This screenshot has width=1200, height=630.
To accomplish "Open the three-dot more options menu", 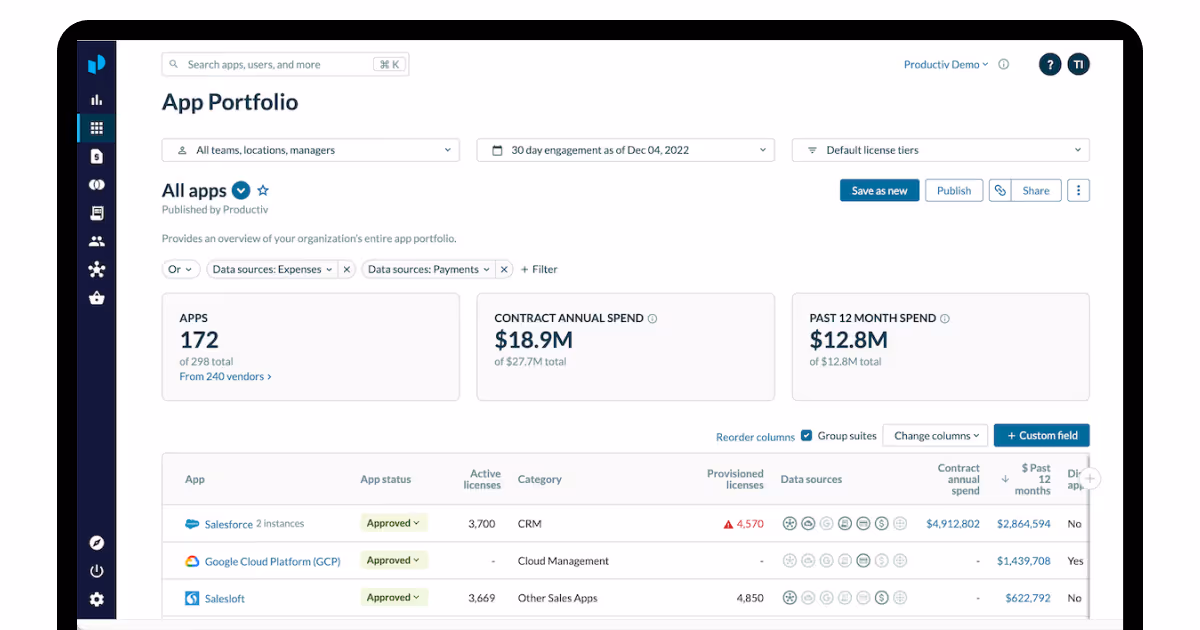I will point(1078,190).
